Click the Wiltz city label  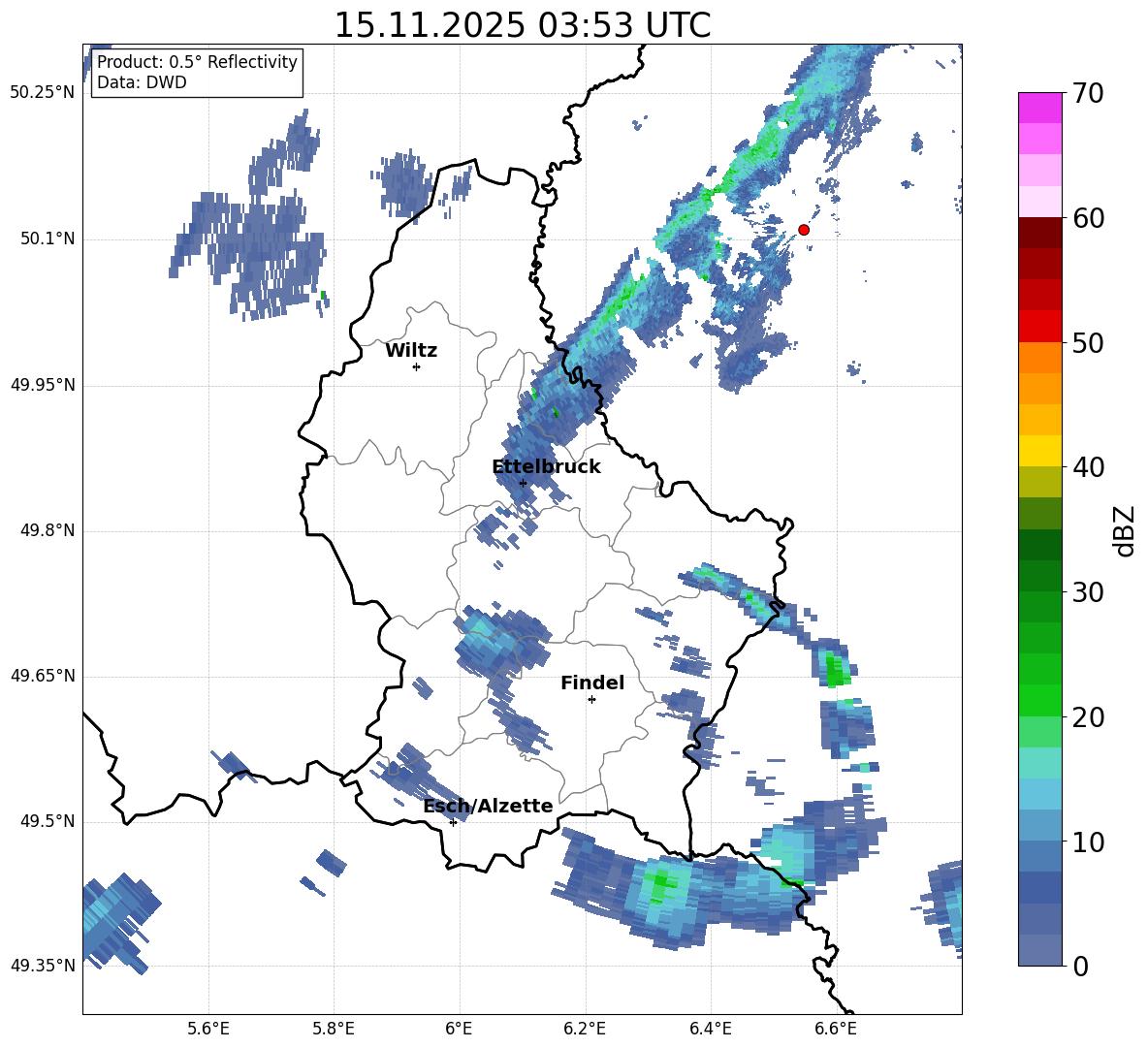(411, 351)
